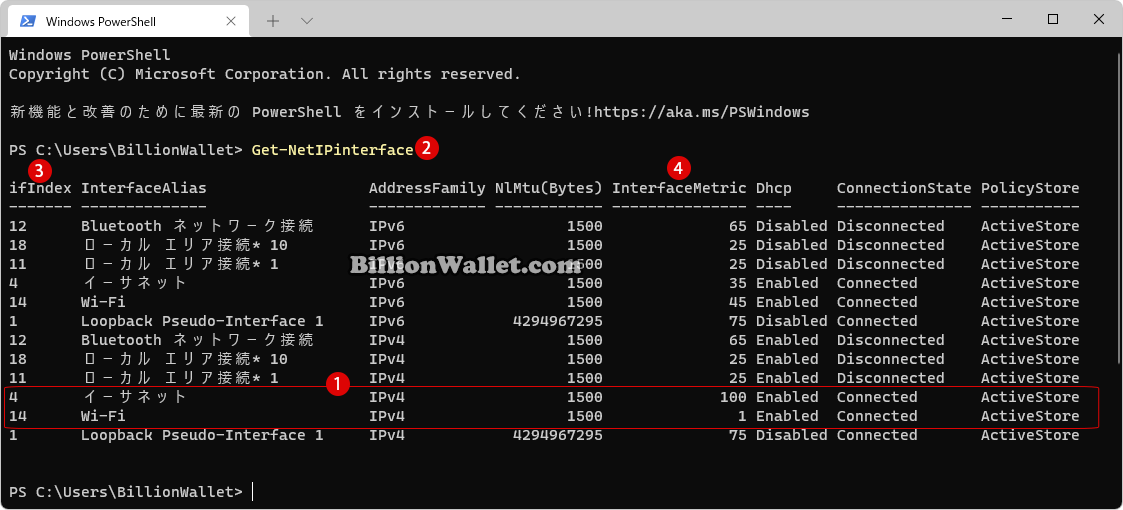The width and height of the screenshot is (1123, 510).
Task: Maximize the terminal window
Action: [x=1053, y=19]
